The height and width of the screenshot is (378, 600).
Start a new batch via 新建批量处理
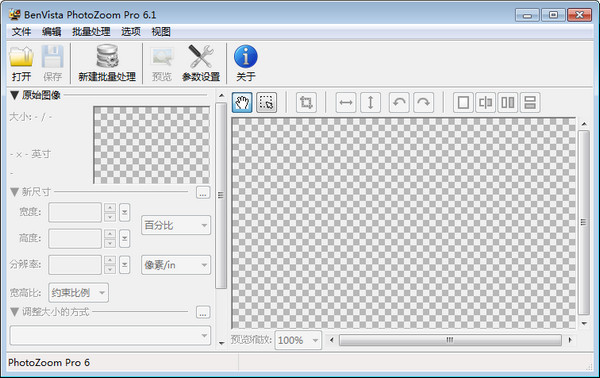pyautogui.click(x=107, y=63)
